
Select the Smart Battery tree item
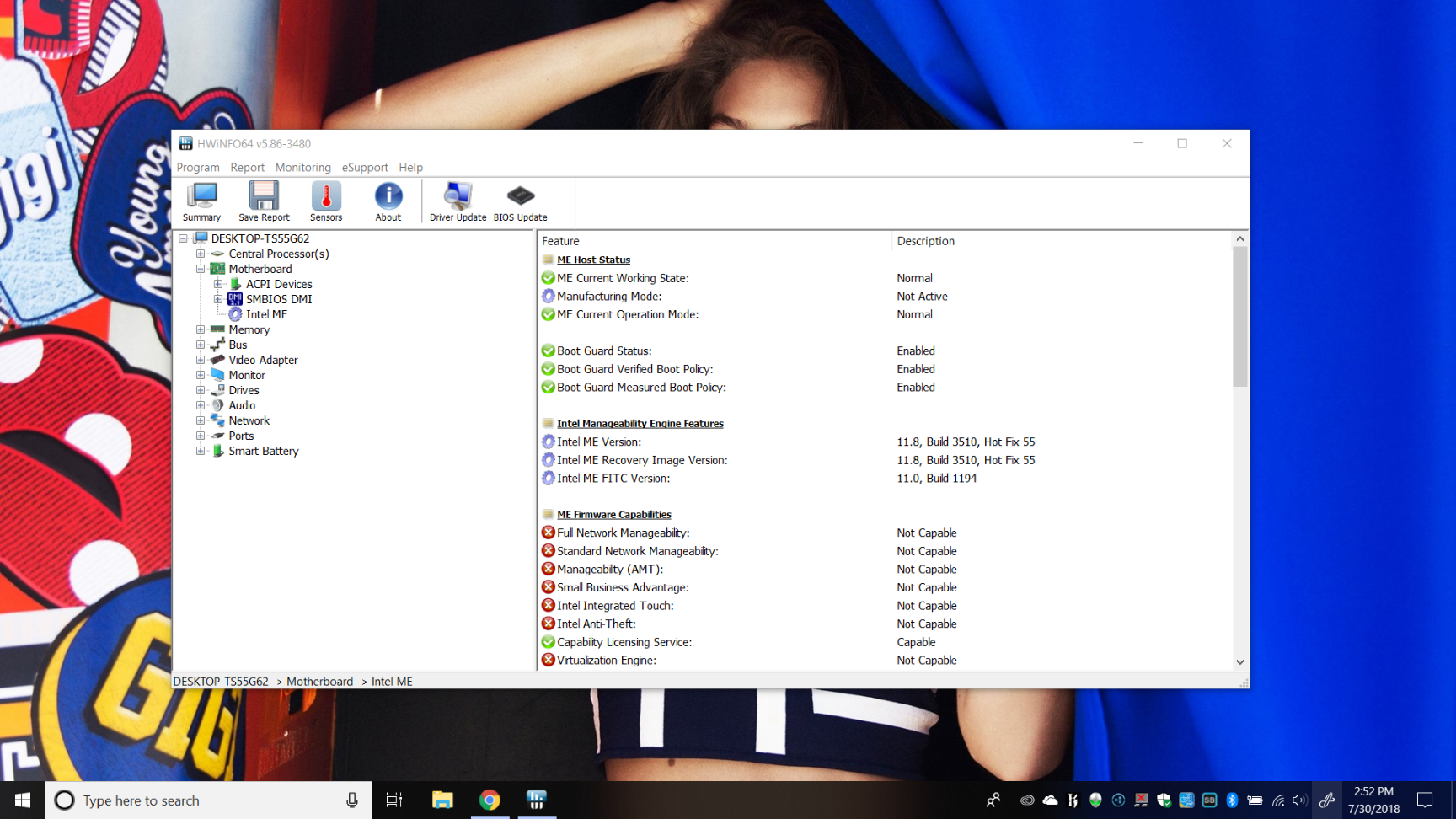pos(264,451)
